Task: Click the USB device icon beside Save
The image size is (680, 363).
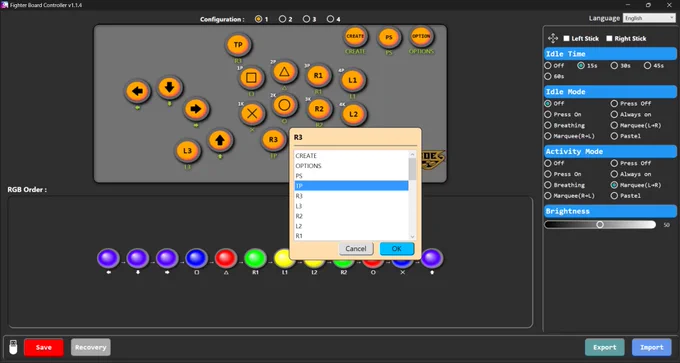Action: pyautogui.click(x=13, y=347)
